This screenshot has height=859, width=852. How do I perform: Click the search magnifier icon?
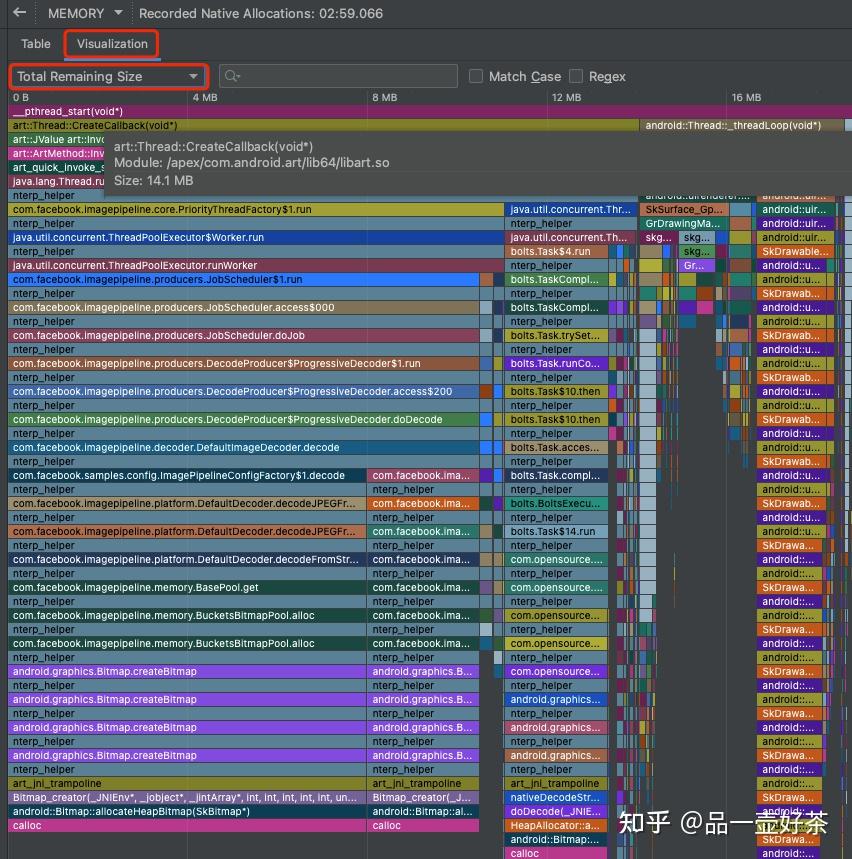232,76
